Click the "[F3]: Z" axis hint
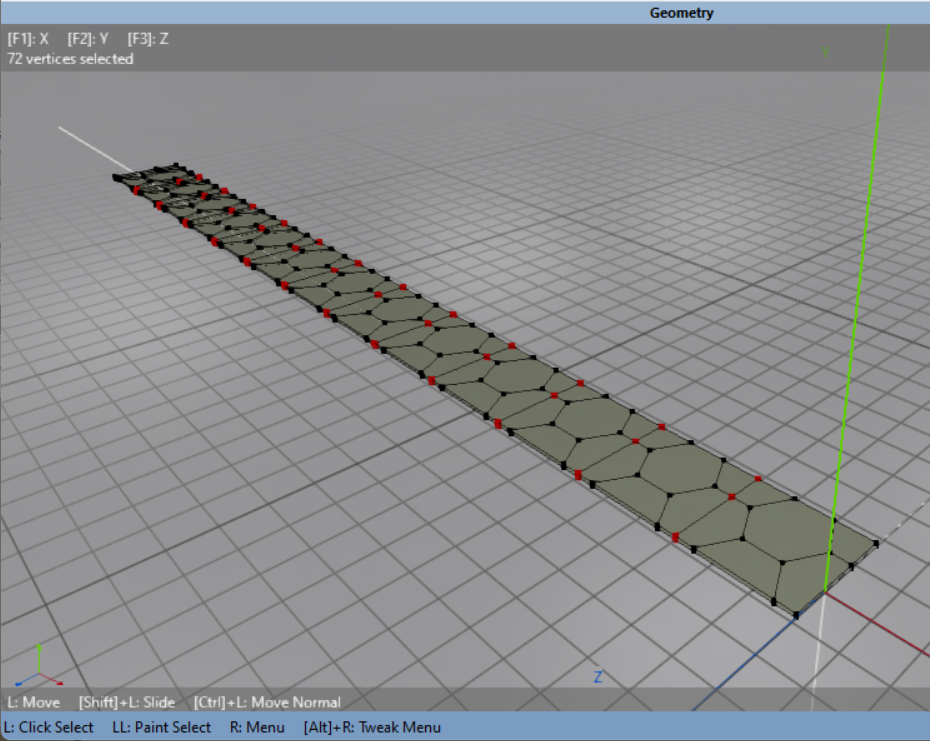 click(x=148, y=39)
